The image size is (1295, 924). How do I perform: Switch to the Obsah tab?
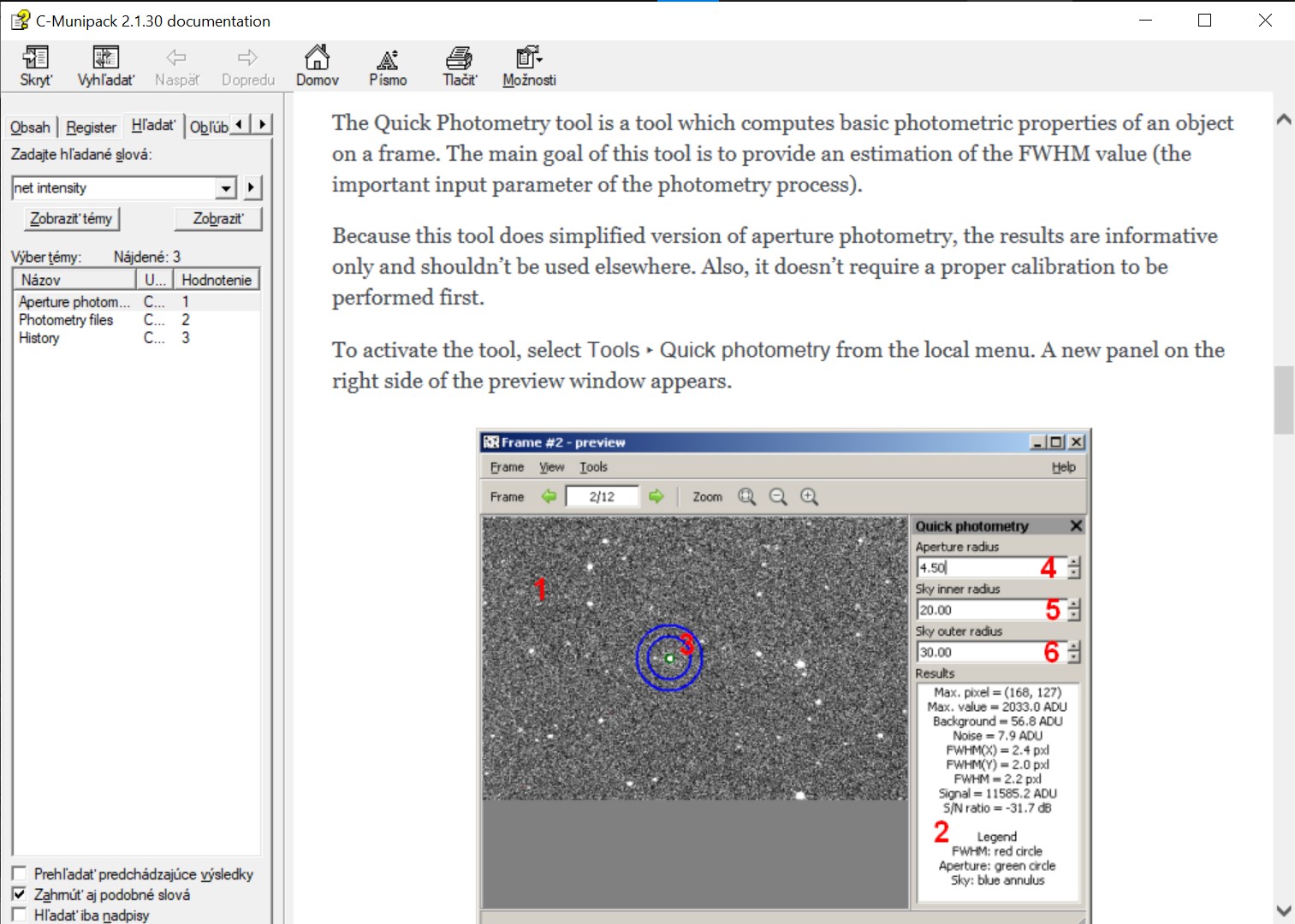pyautogui.click(x=30, y=127)
